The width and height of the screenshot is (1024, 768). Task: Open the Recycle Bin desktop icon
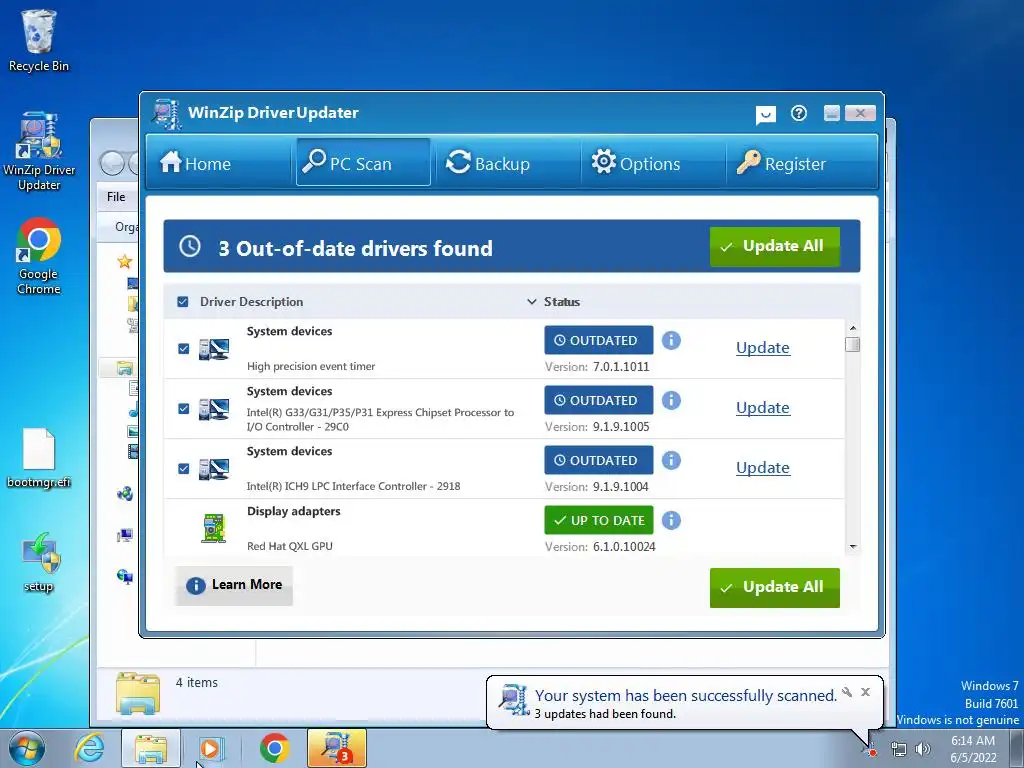[39, 40]
